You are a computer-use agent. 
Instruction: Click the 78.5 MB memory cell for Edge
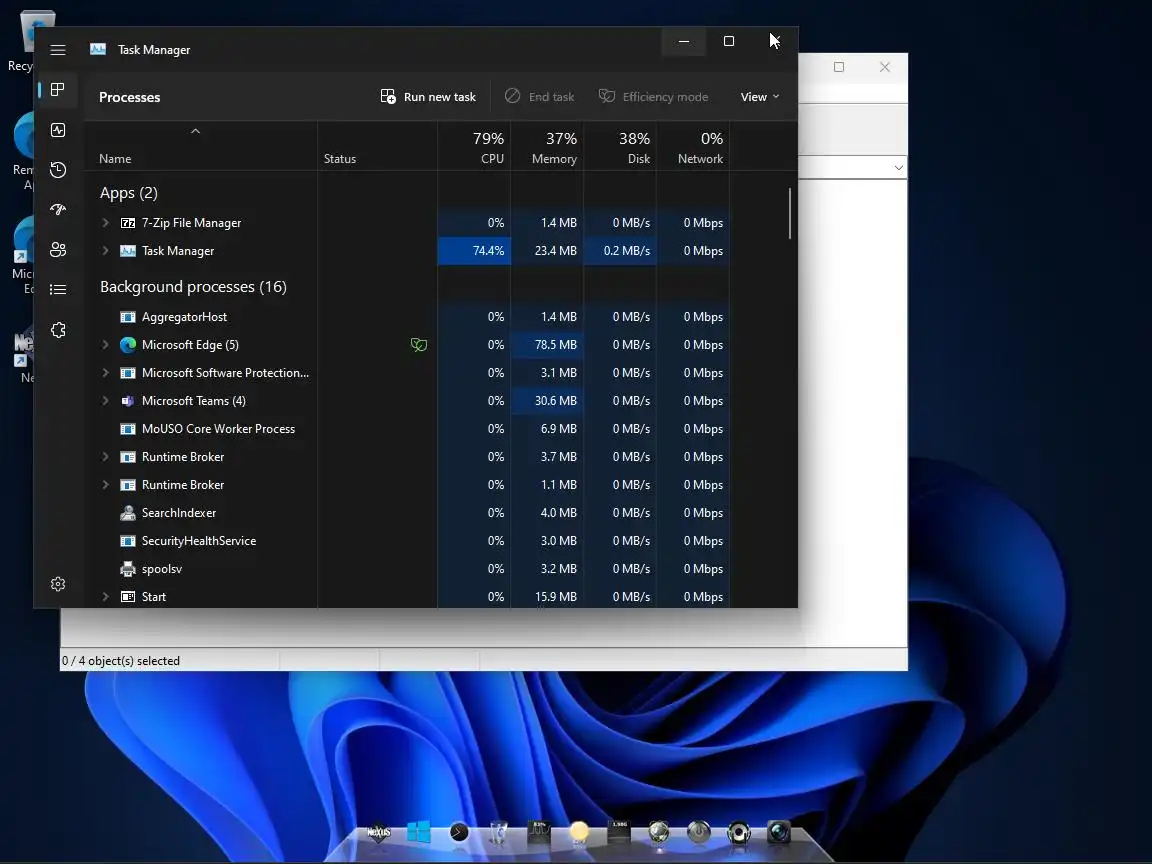coord(547,345)
